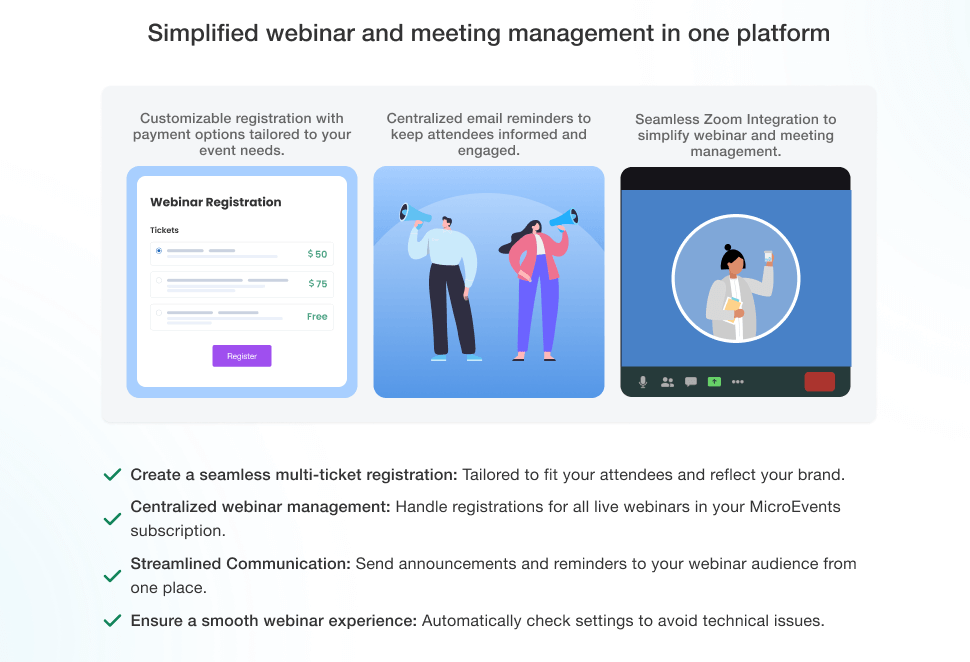970x662 pixels.
Task: Click the checkmark beside multi-ticket registration
Action: coord(113,475)
